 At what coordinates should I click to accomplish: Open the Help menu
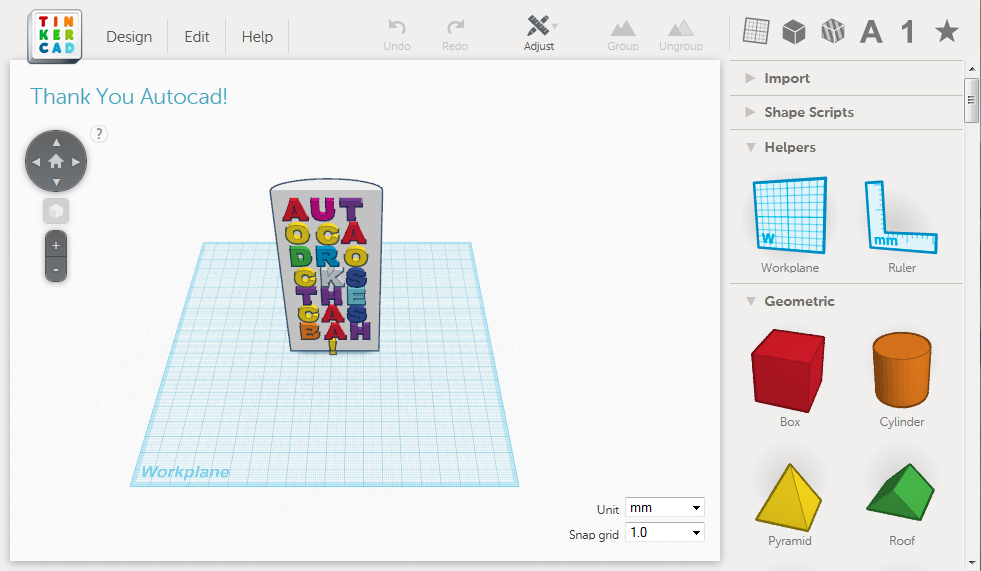(x=257, y=37)
